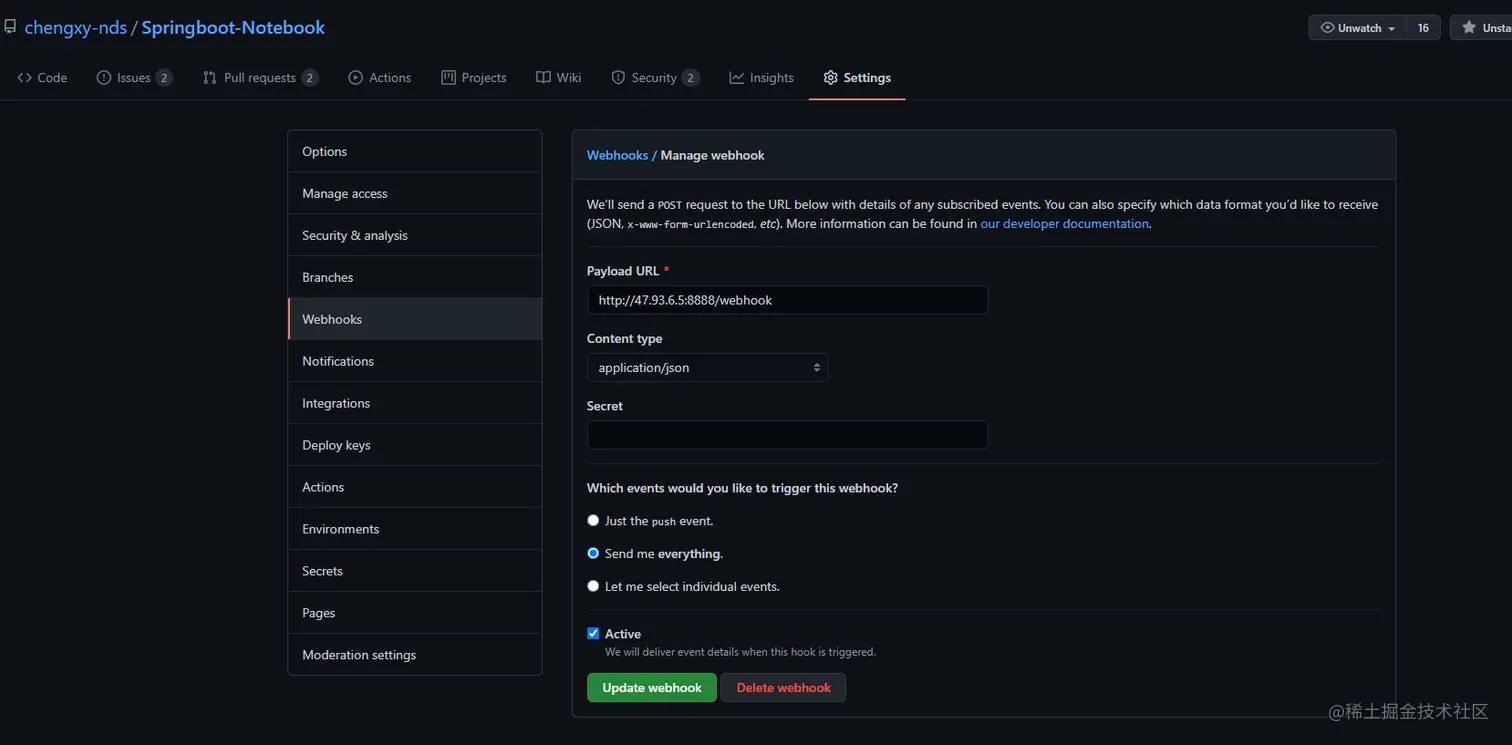
Task: Select the Settings tab
Action: [x=857, y=78]
